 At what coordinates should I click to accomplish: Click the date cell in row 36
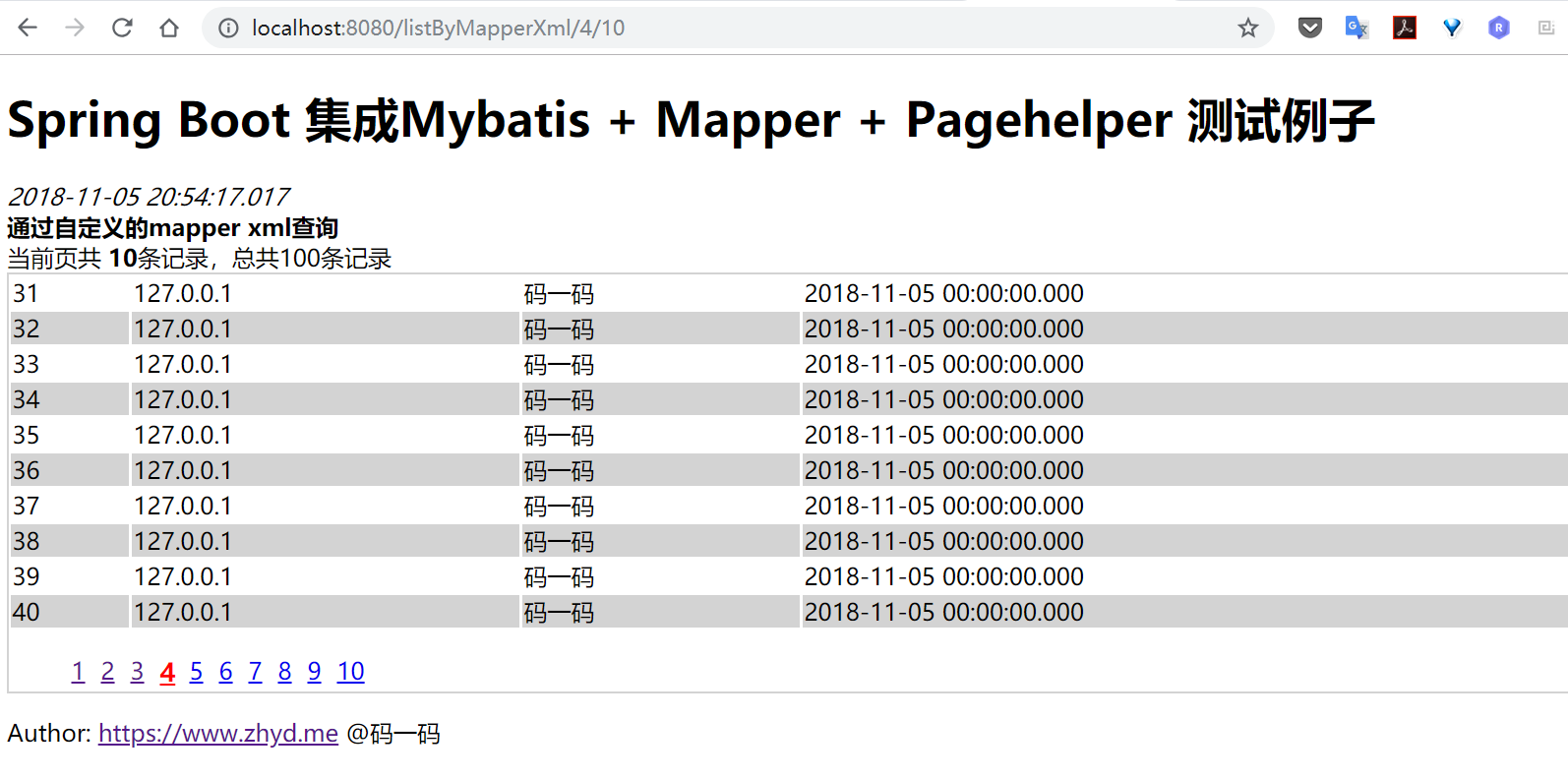[x=1184, y=470]
